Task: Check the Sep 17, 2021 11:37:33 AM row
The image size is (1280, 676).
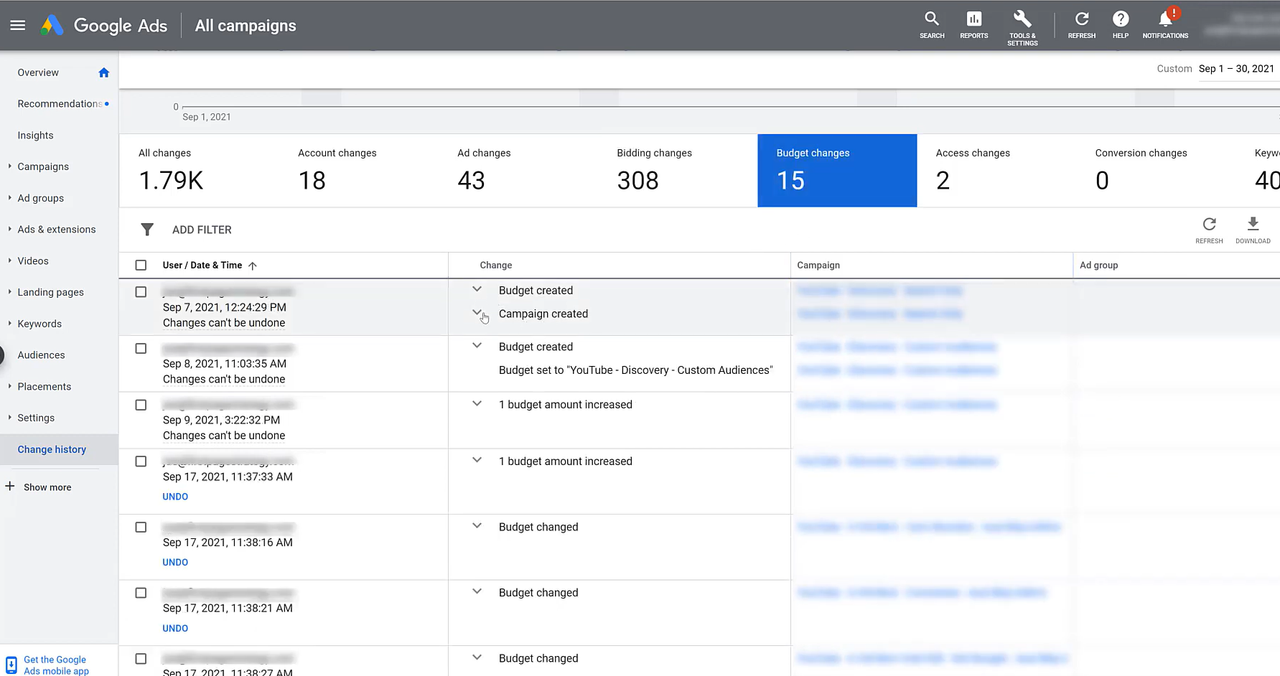Action: click(141, 461)
